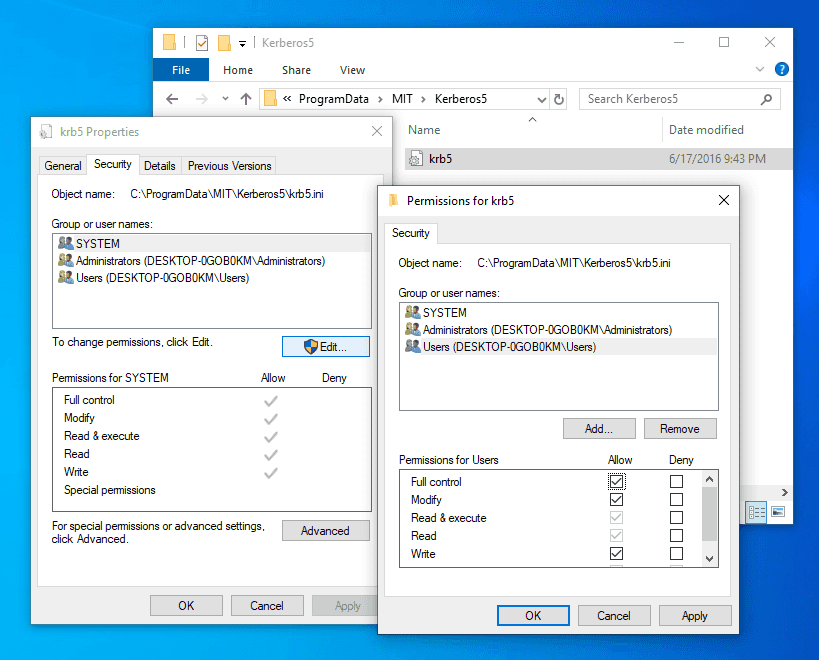Click the address bar folder icon

tap(271, 98)
